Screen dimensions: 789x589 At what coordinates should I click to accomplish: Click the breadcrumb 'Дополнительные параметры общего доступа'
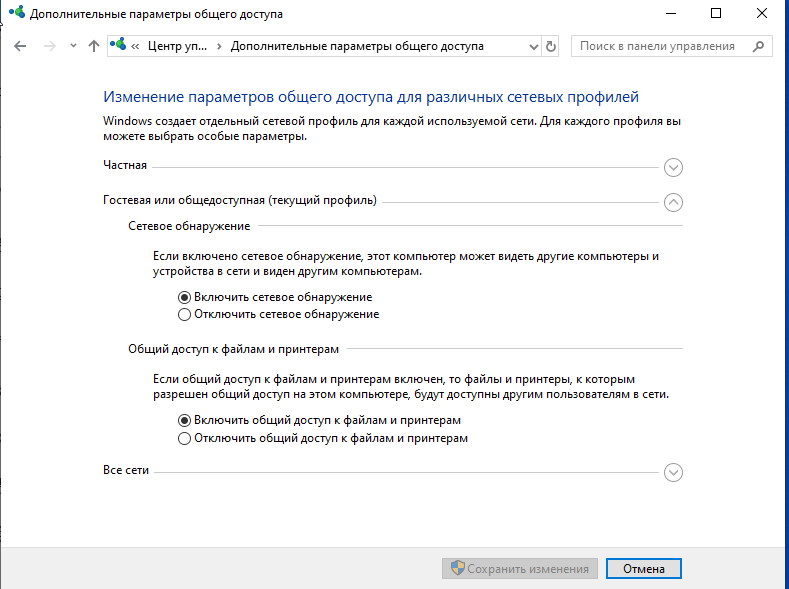click(357, 46)
